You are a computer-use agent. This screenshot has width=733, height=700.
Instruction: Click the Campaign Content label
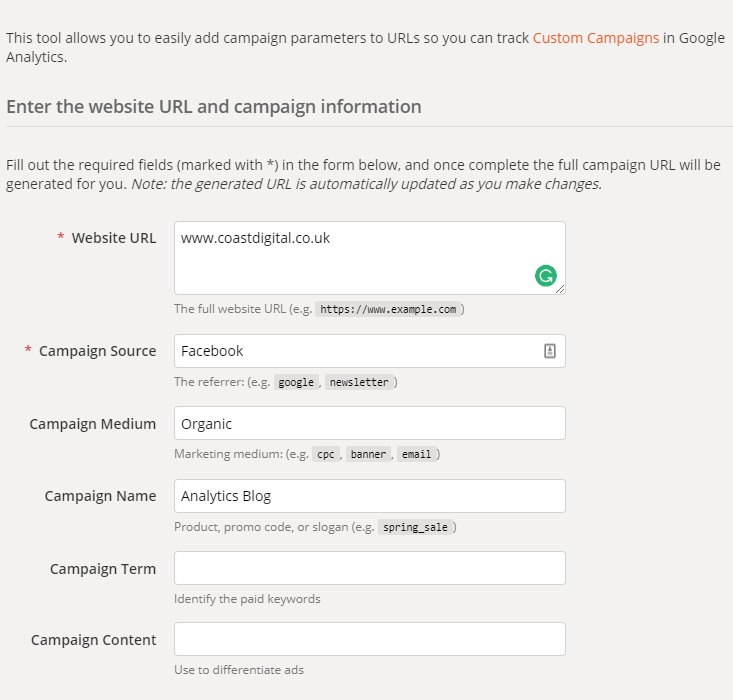pos(93,640)
